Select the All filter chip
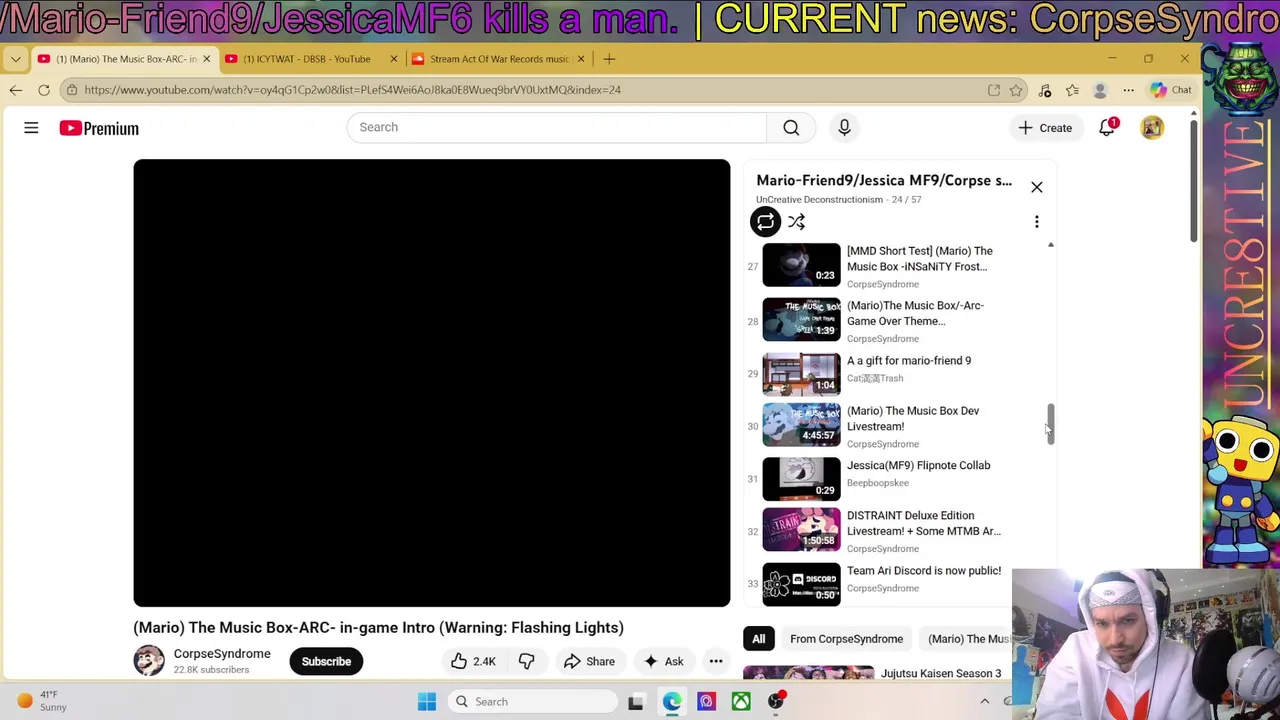 coord(758,639)
